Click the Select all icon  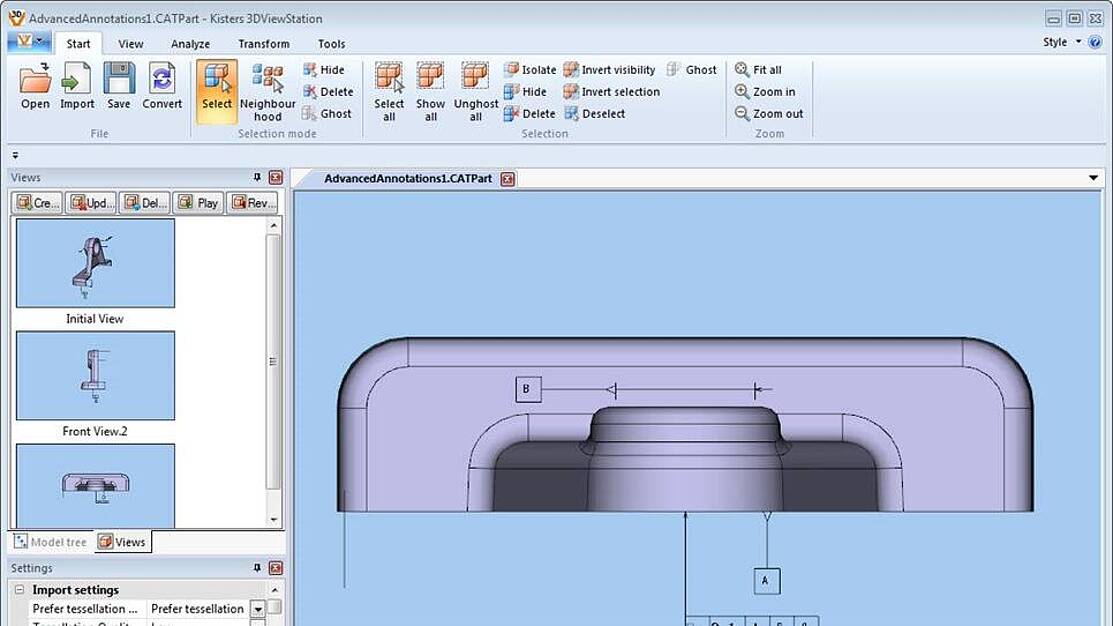click(x=389, y=92)
